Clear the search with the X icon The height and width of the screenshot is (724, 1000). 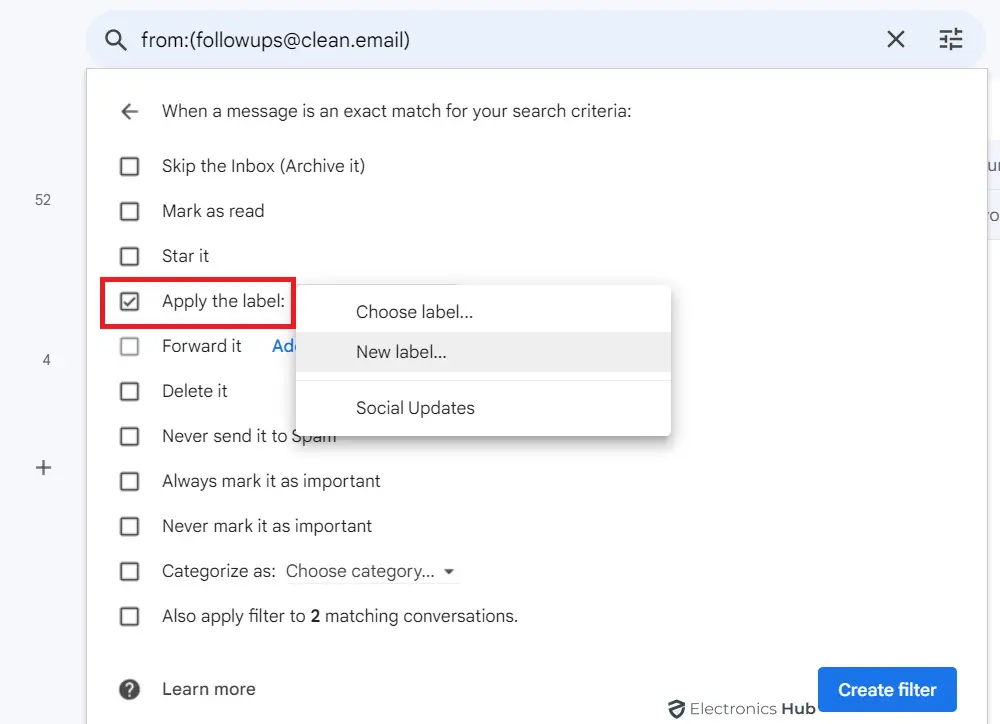click(896, 40)
